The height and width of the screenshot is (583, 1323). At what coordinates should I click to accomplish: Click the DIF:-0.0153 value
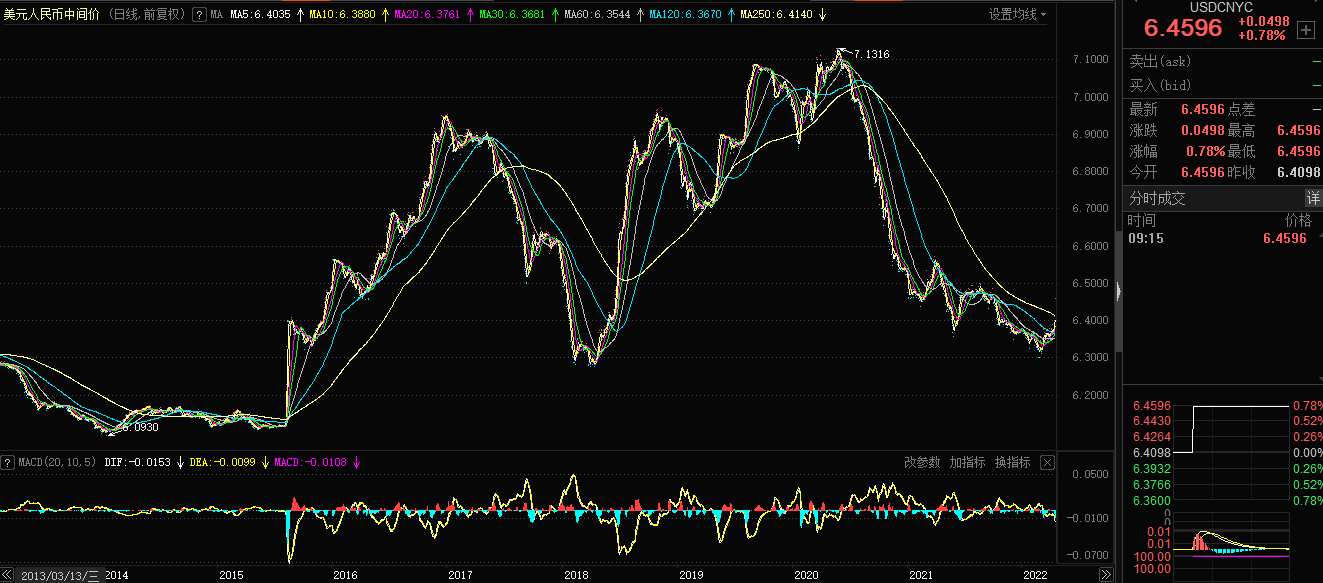(137, 462)
